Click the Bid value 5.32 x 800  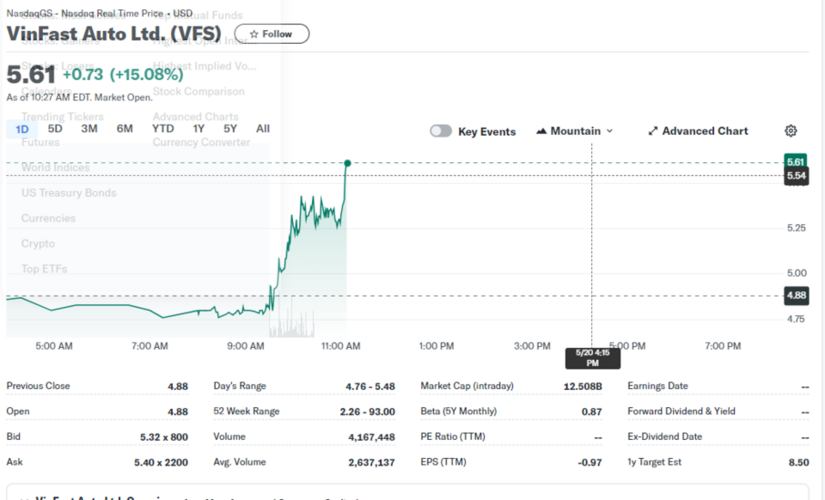(x=164, y=437)
